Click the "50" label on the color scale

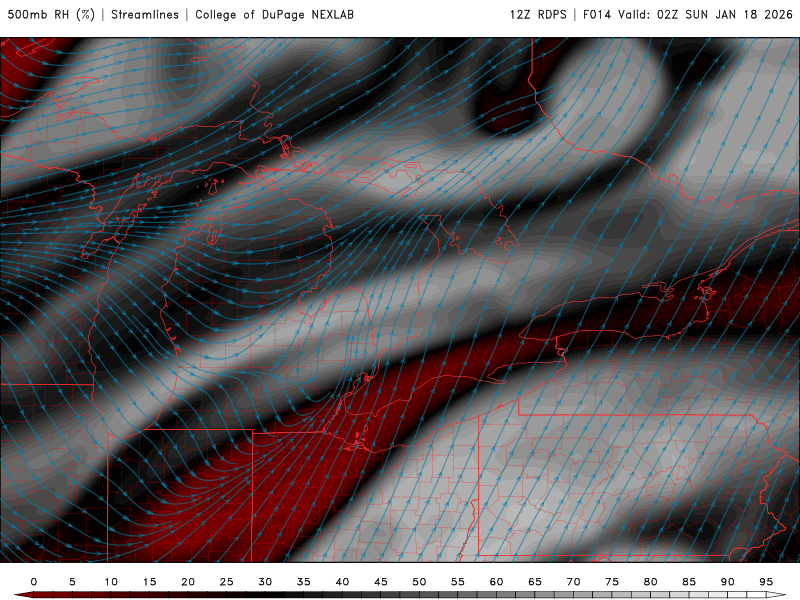click(x=419, y=582)
